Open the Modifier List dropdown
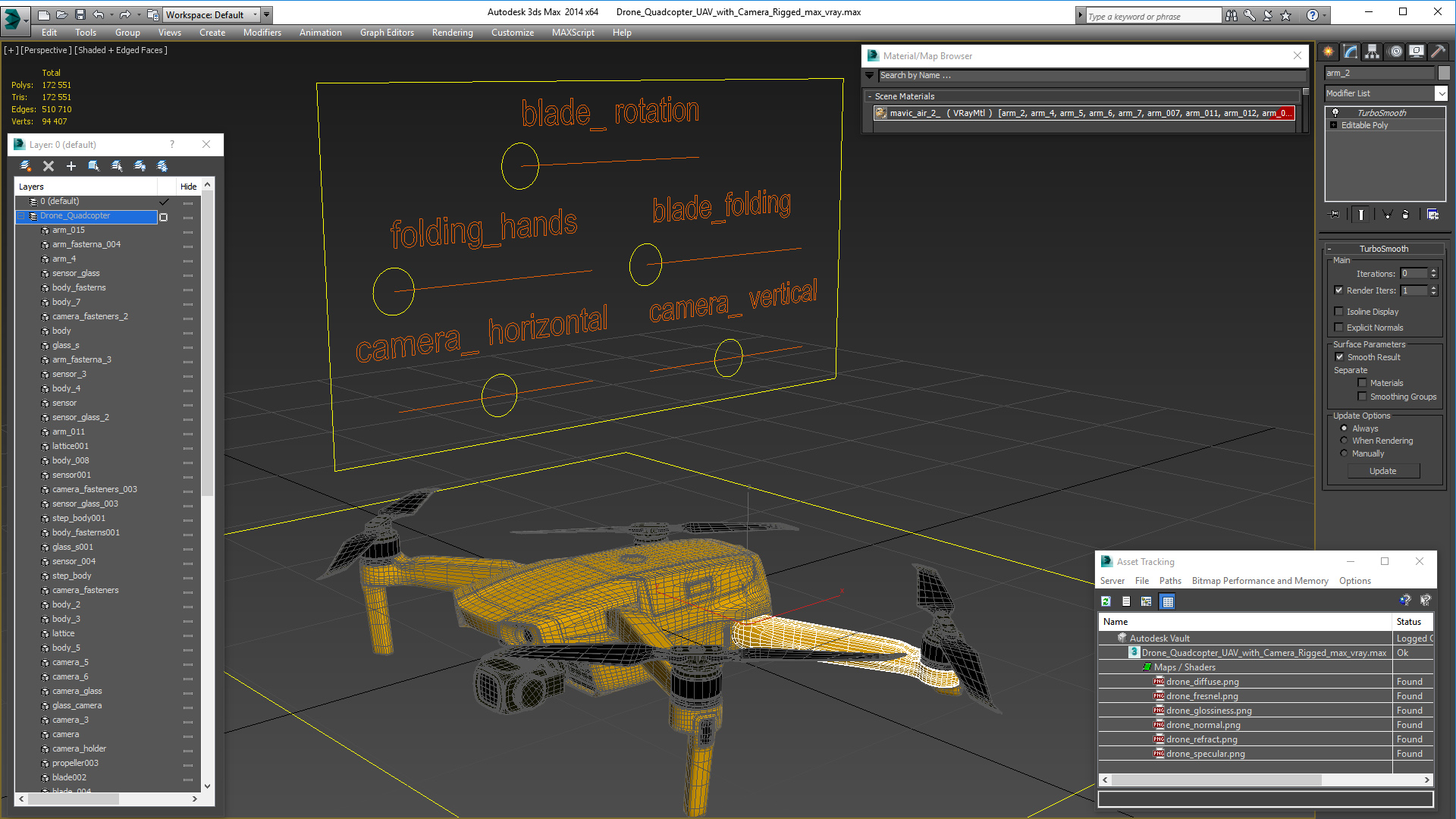The width and height of the screenshot is (1456, 819). (x=1441, y=93)
